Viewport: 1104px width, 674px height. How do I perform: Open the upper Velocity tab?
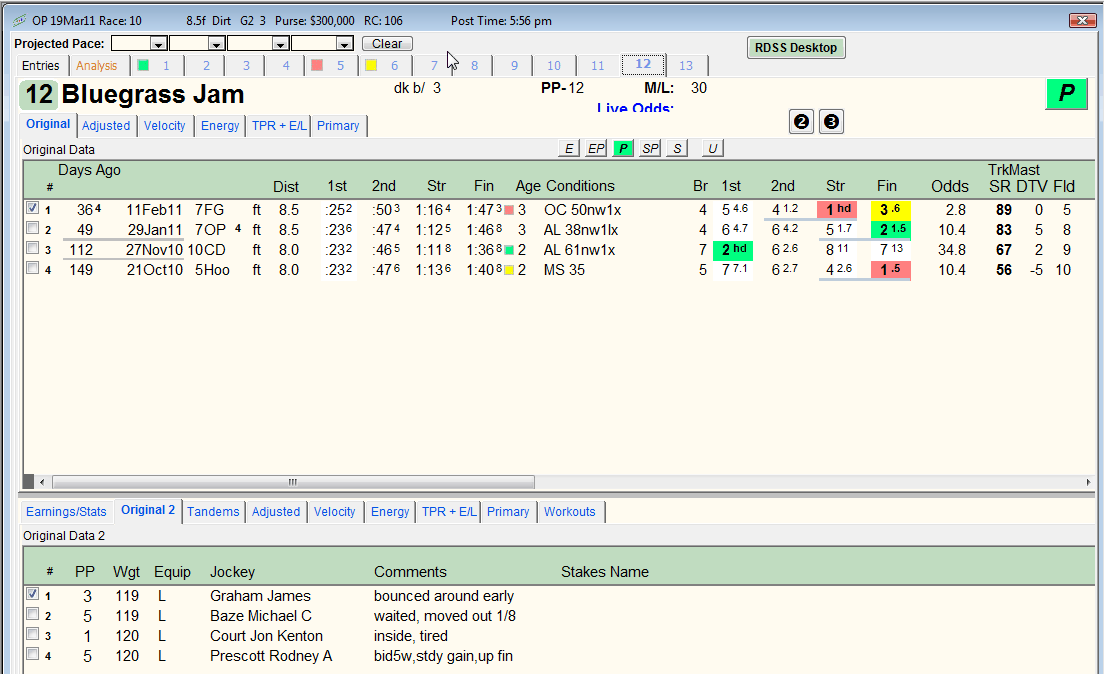click(165, 125)
